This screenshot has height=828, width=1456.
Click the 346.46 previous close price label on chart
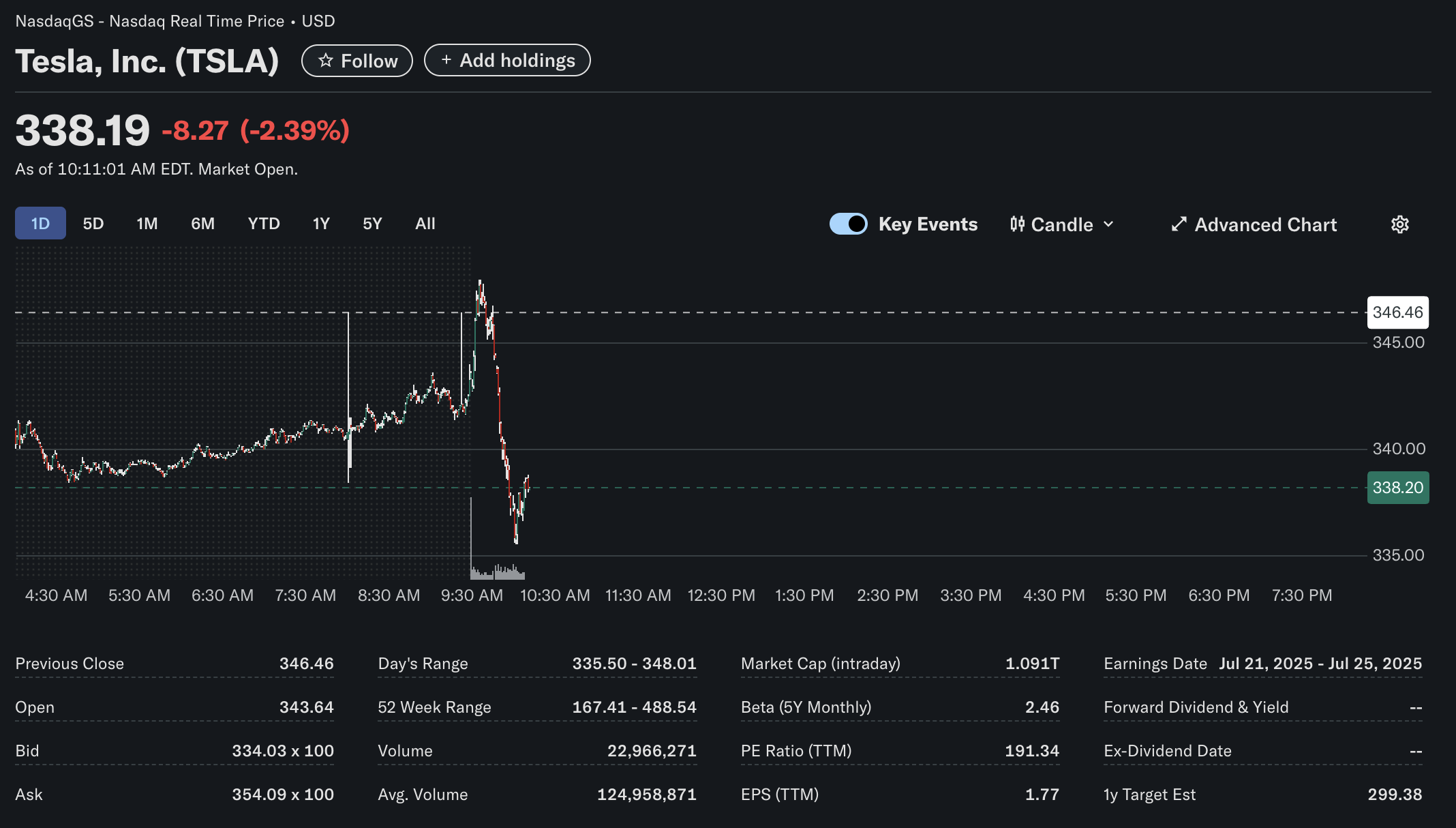pyautogui.click(x=1398, y=312)
